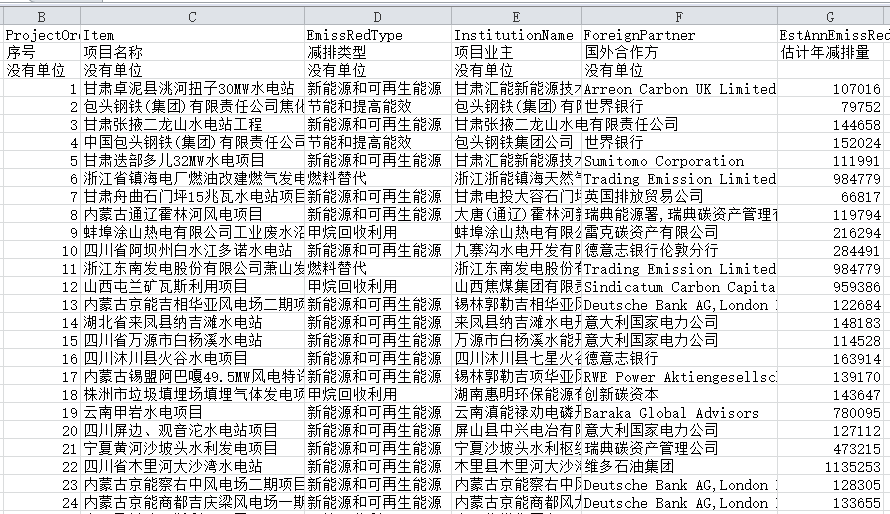The image size is (890, 514).
Task: Select cell '内蒙古通辽霍林河风电项目'
Action: (192, 214)
